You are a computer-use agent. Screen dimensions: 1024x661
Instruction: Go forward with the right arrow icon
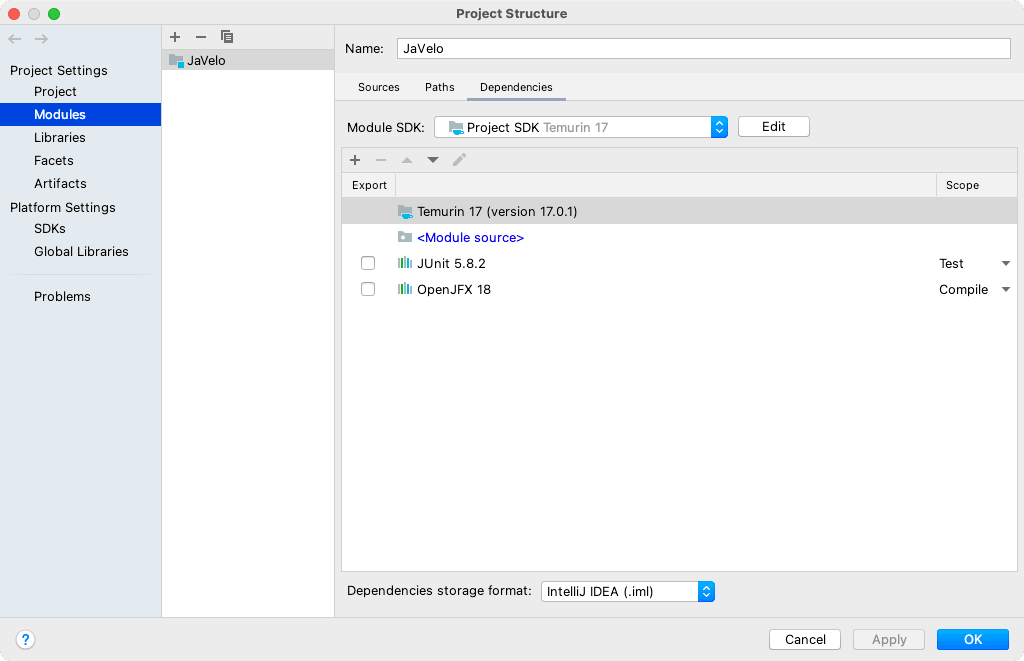click(41, 39)
